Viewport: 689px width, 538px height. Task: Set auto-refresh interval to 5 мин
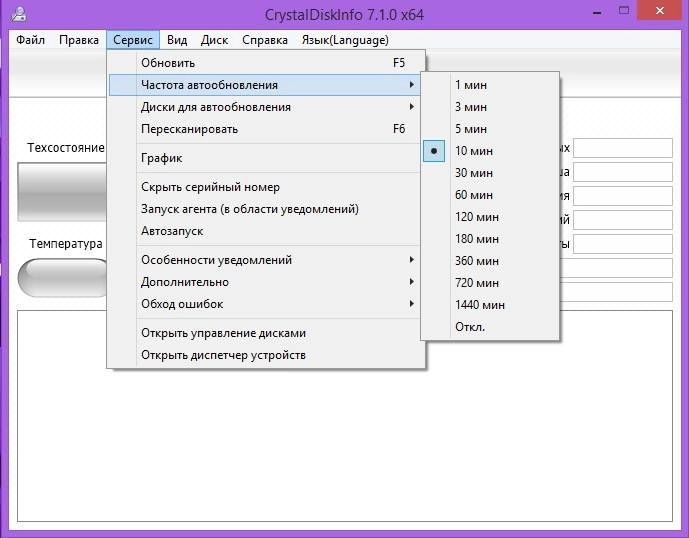(x=490, y=129)
